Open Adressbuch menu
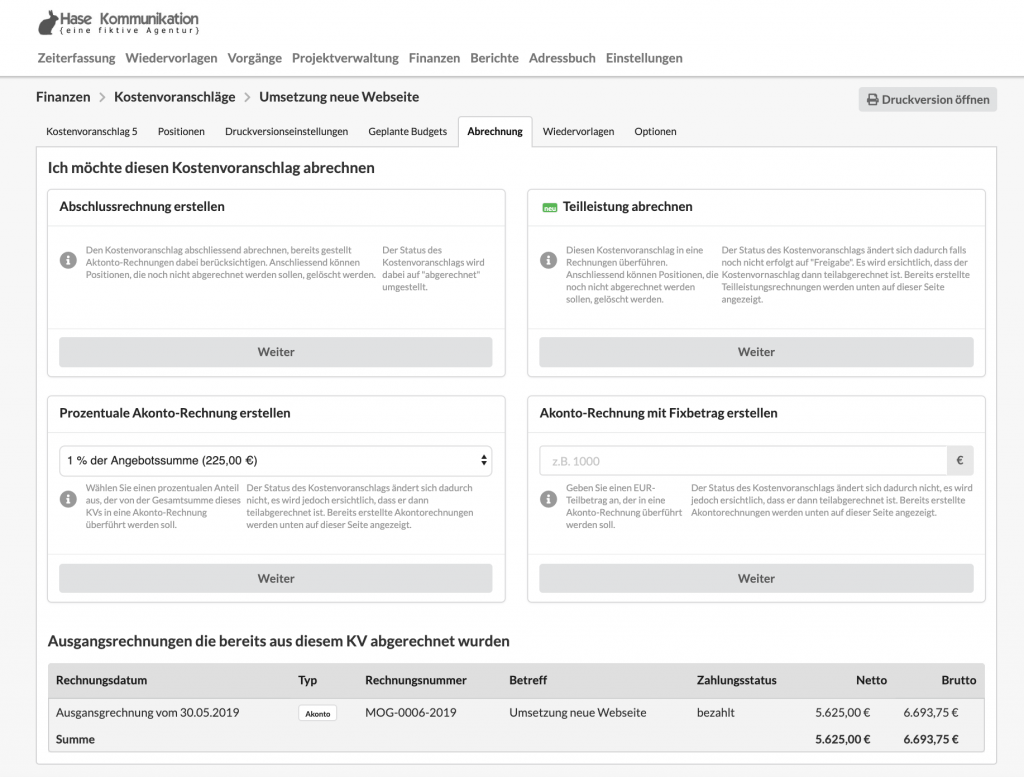Screen dimensions: 1024x777 [x=562, y=57]
